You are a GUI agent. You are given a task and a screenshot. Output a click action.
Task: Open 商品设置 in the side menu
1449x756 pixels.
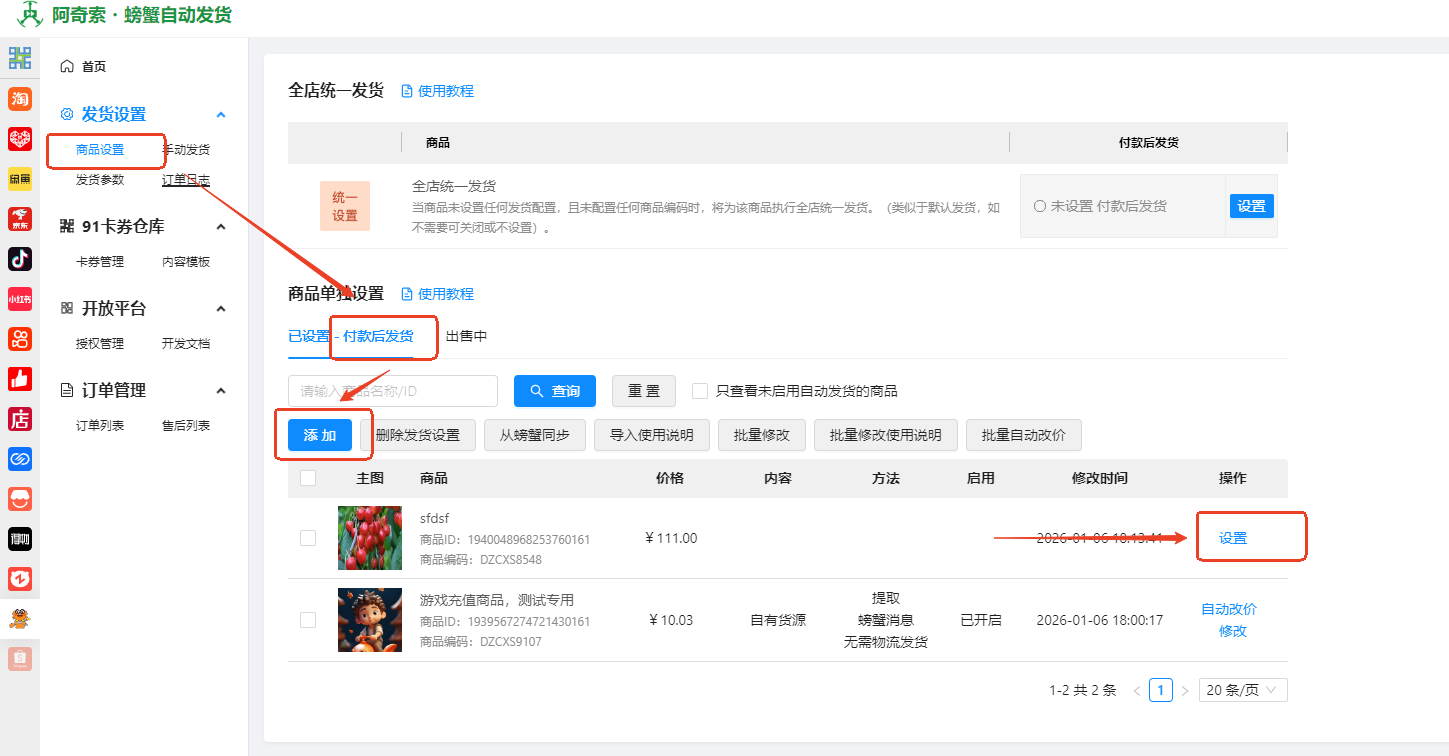click(100, 150)
